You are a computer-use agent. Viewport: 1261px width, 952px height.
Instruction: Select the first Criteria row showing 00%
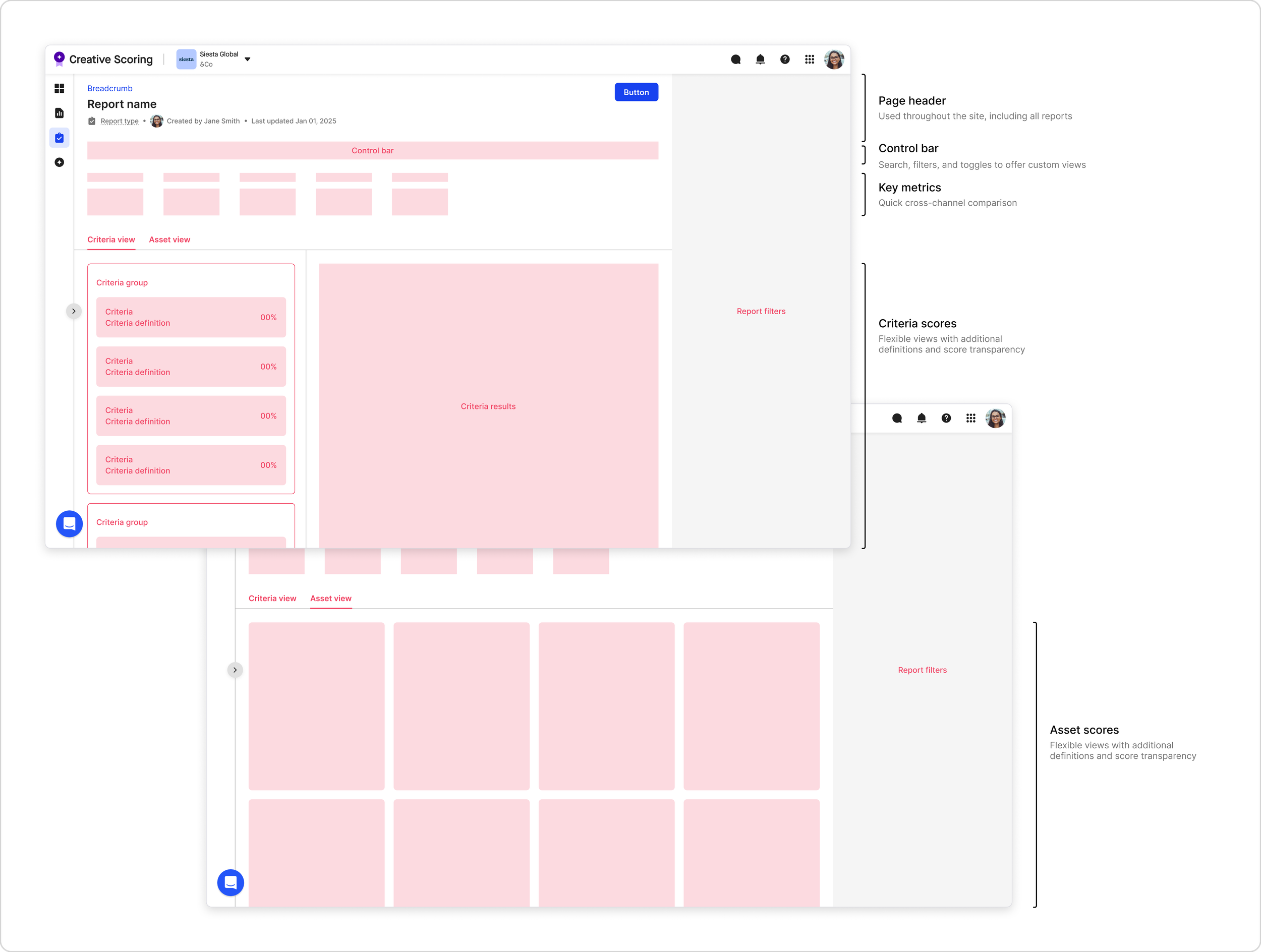tap(191, 317)
